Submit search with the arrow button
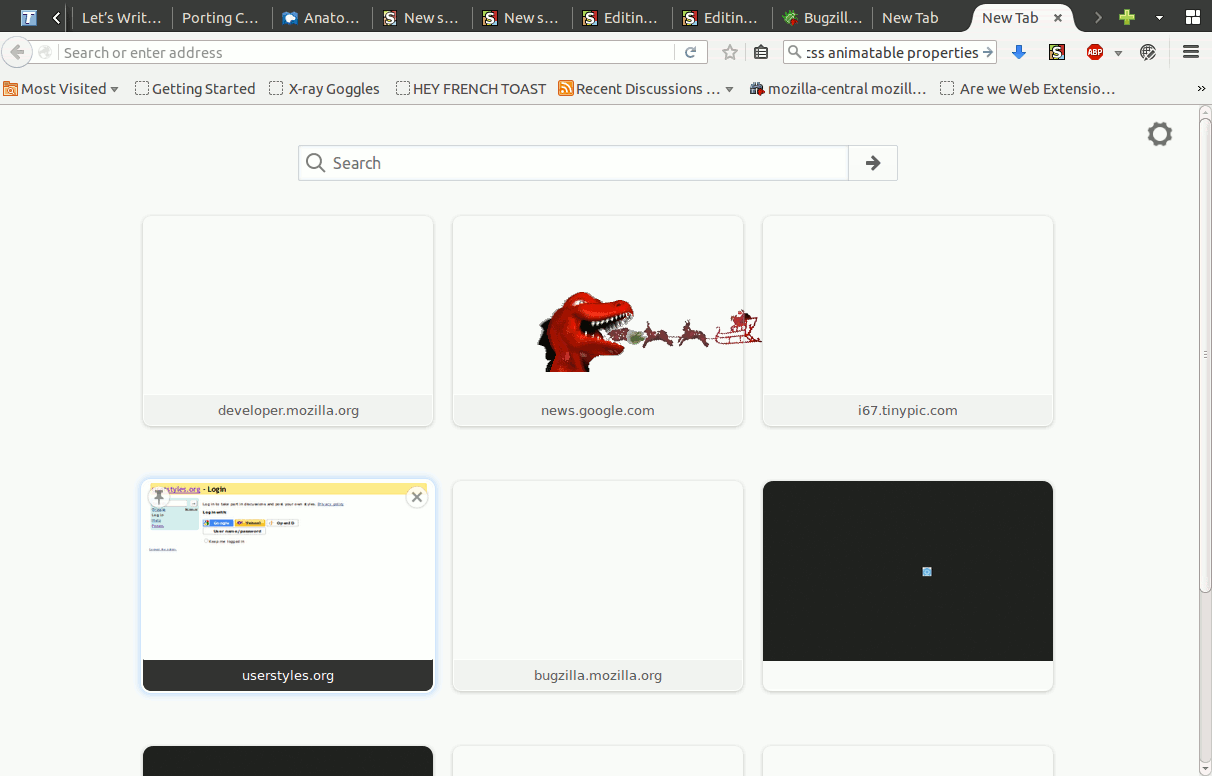Screen dimensions: 1212x776 point(872,163)
